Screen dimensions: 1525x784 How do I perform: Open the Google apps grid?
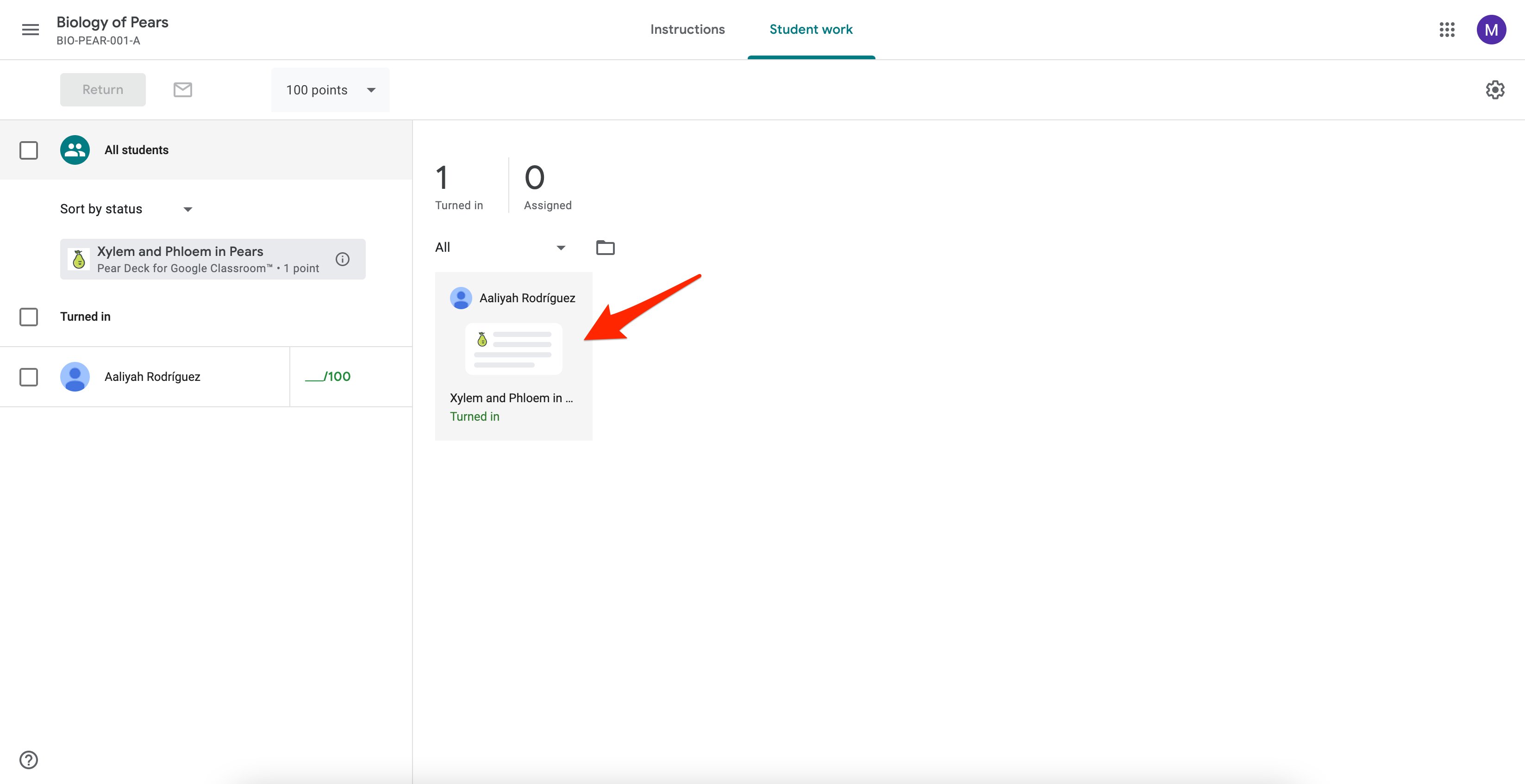[x=1447, y=30]
